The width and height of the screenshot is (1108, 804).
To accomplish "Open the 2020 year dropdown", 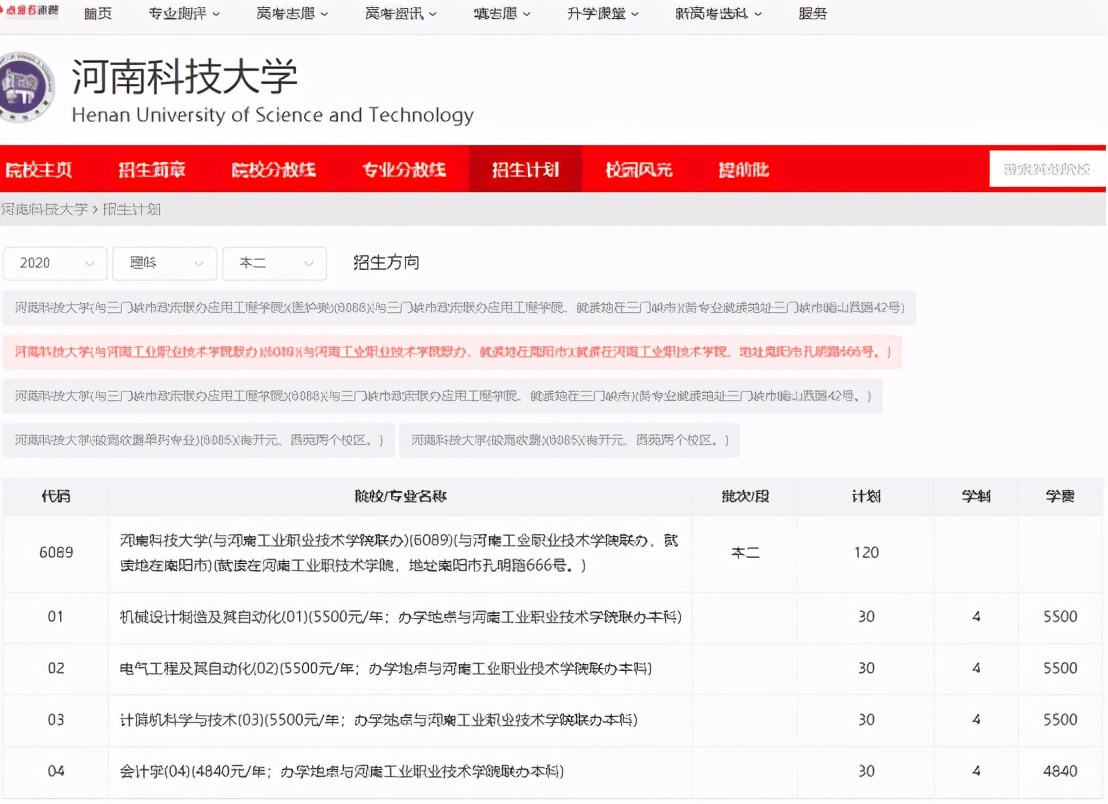I will tap(55, 263).
